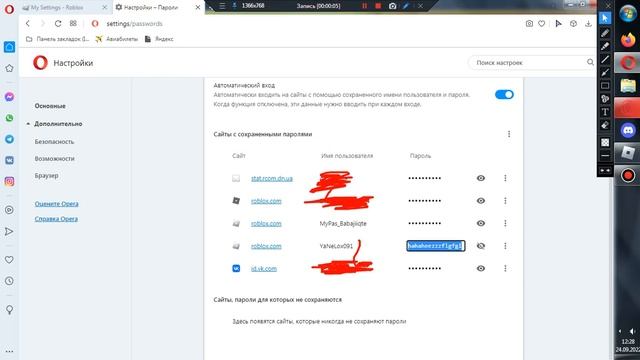This screenshot has height=360, width=640.
Task: Open sidebar three-dots setup menu
Action: [x=9, y=351]
